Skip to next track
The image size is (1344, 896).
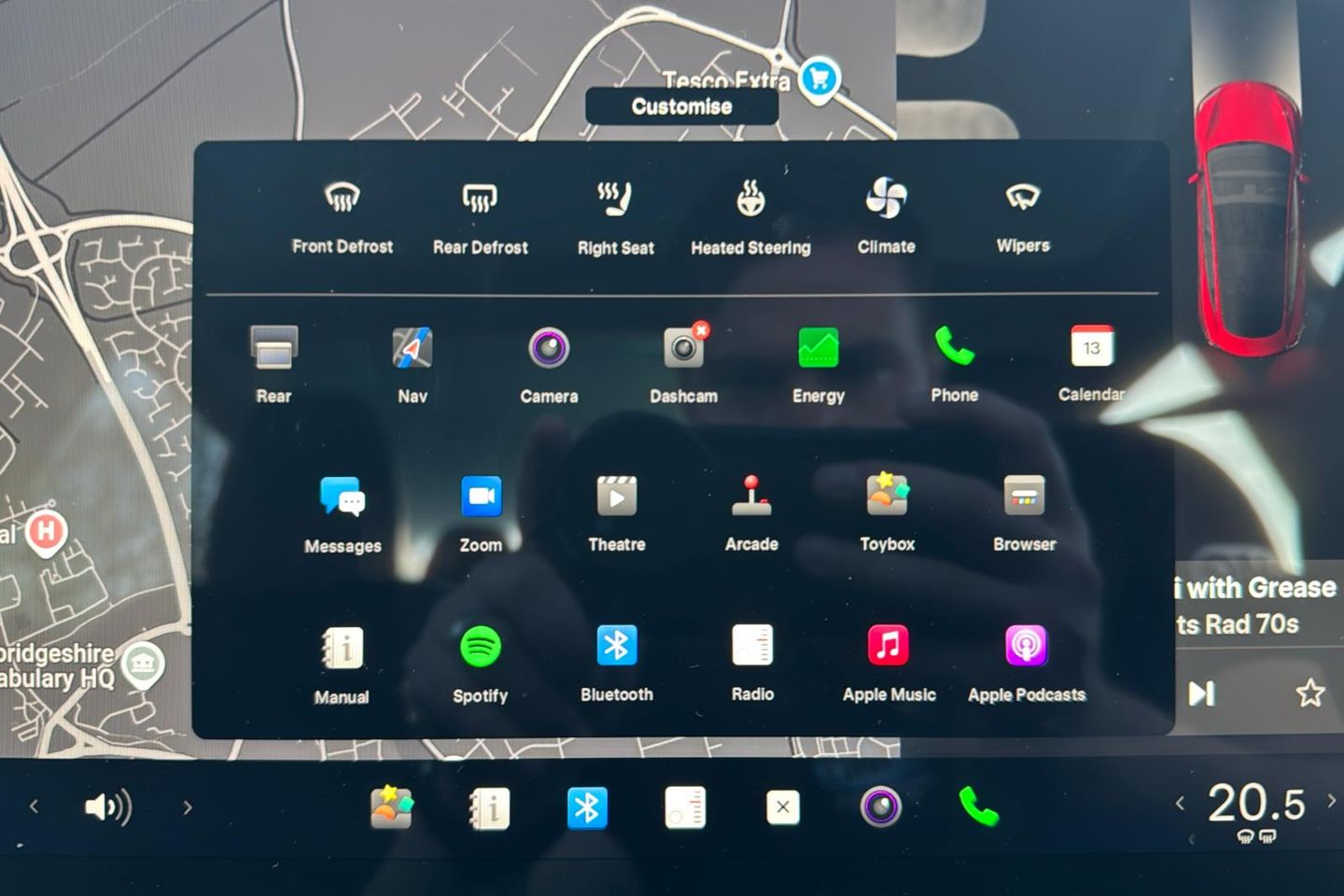click(x=1201, y=693)
